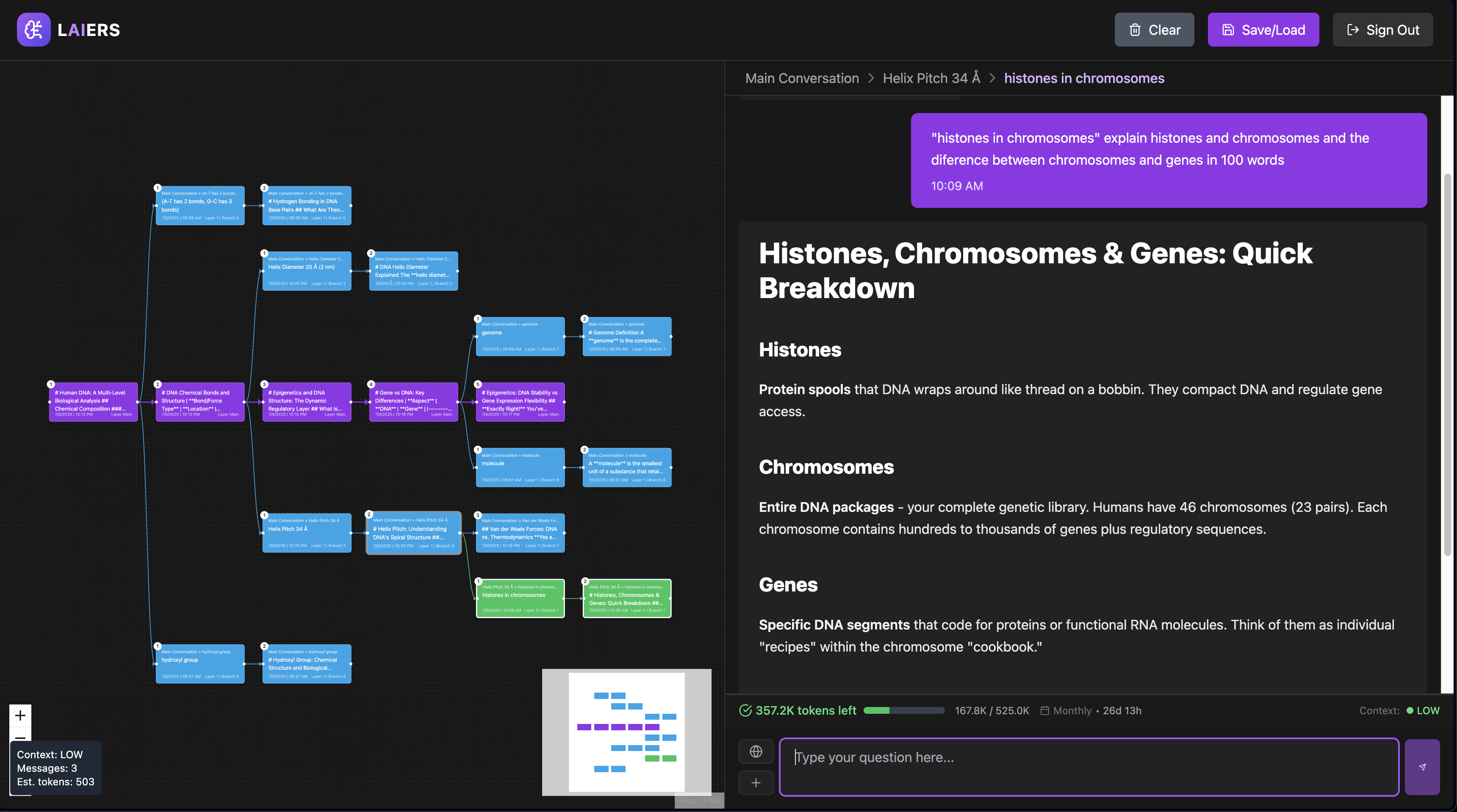Click the token usage progress bar

click(903, 711)
